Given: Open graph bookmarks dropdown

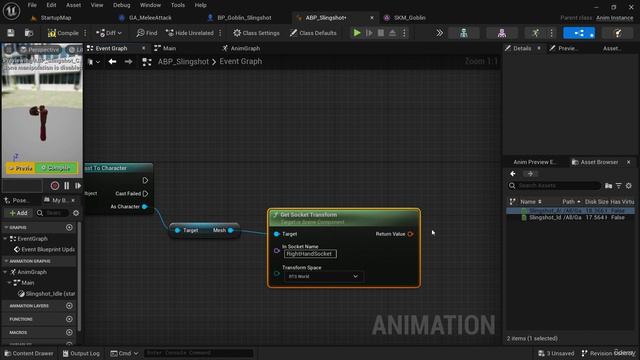Looking at the screenshot, I should point(94,62).
